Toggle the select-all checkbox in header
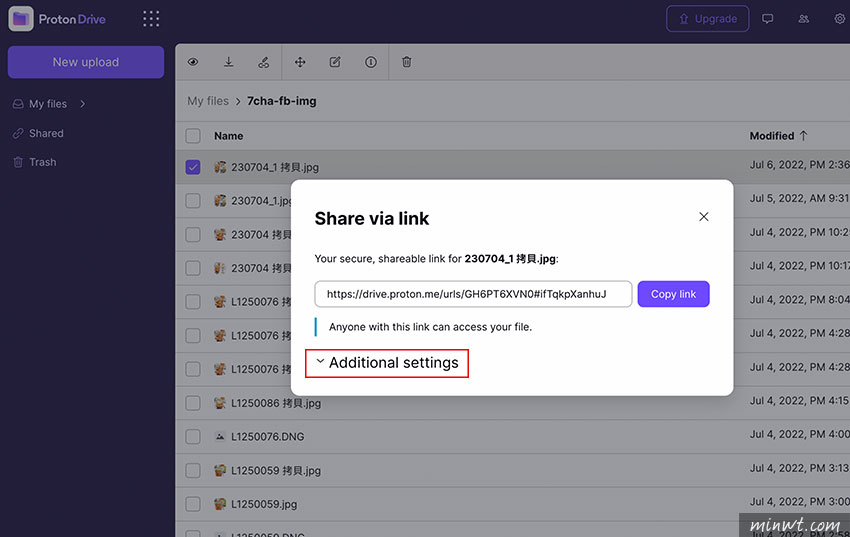This screenshot has width=850, height=537. tap(193, 136)
